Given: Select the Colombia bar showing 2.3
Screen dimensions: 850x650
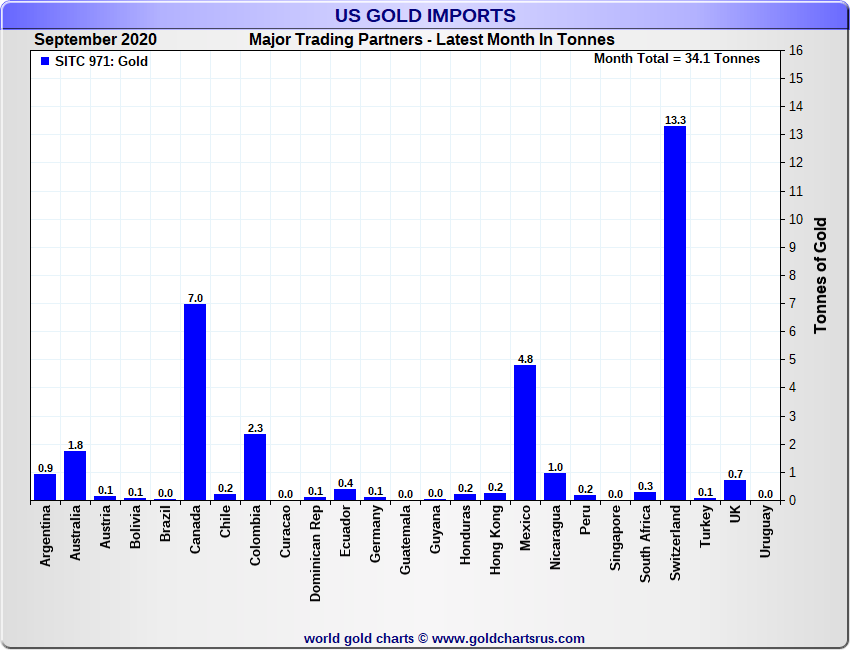Looking at the screenshot, I should [255, 467].
